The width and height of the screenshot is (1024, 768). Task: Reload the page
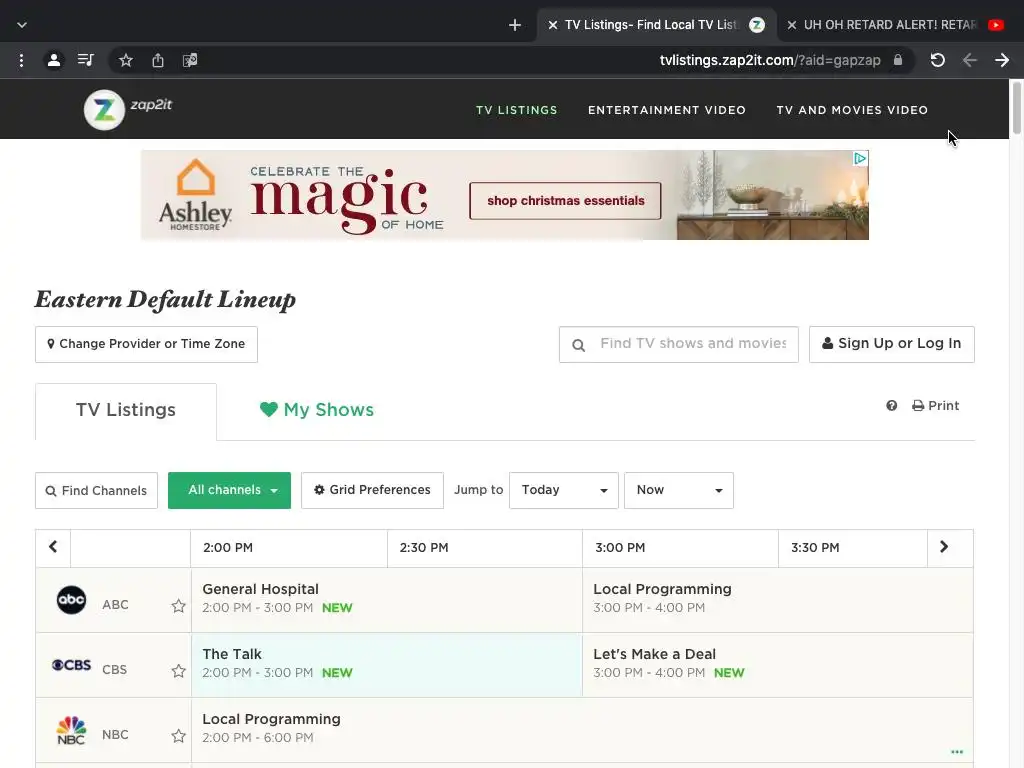coord(938,61)
